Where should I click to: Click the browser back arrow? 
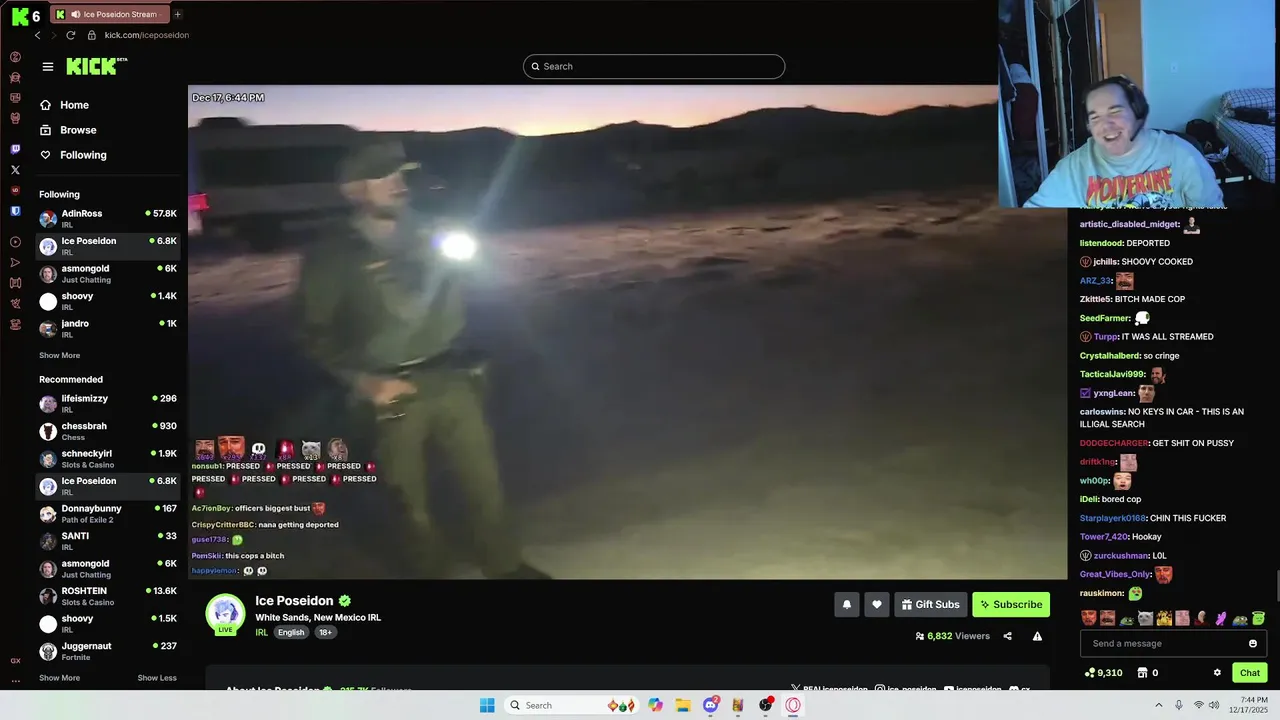(x=38, y=35)
